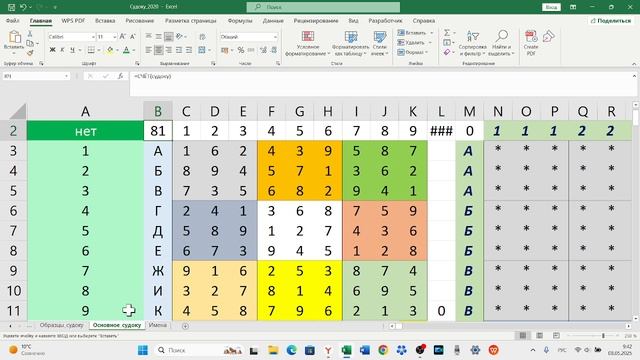This screenshot has width=640, height=360.
Task: Switch to the Данные ribbon tab
Action: (273, 20)
